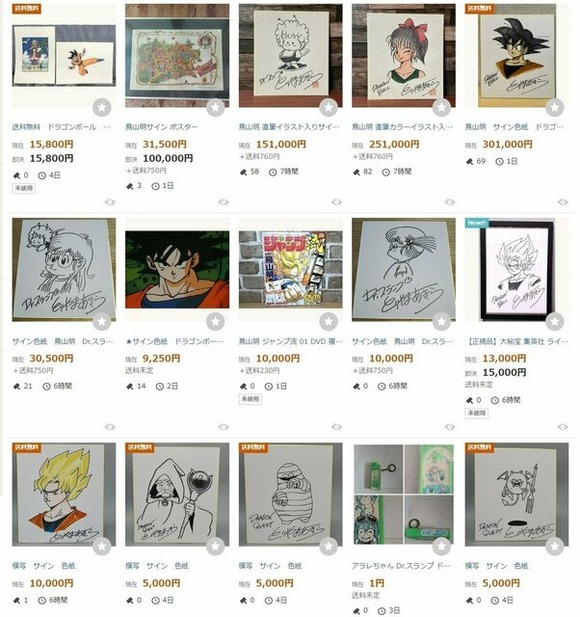Hide the 10,000円 ジャンプ流 DVD listing
The width and height of the screenshot is (580, 617).
click(x=336, y=427)
